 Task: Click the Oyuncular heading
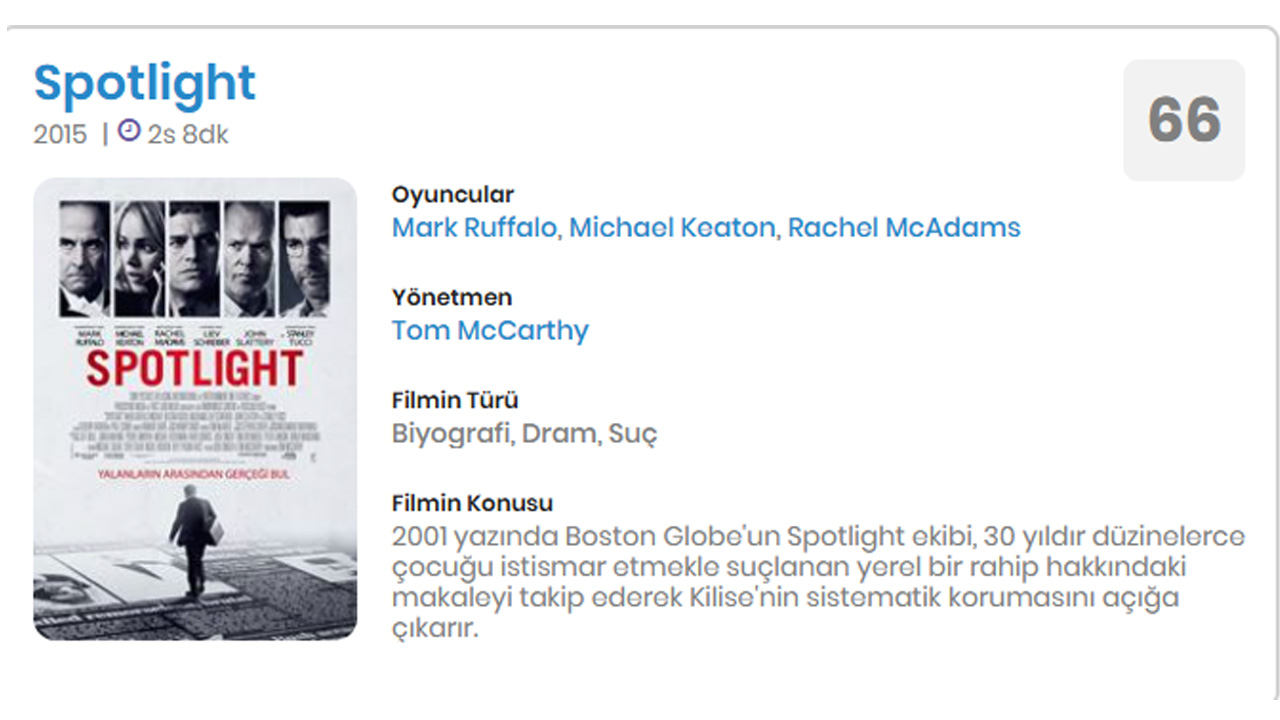(453, 194)
